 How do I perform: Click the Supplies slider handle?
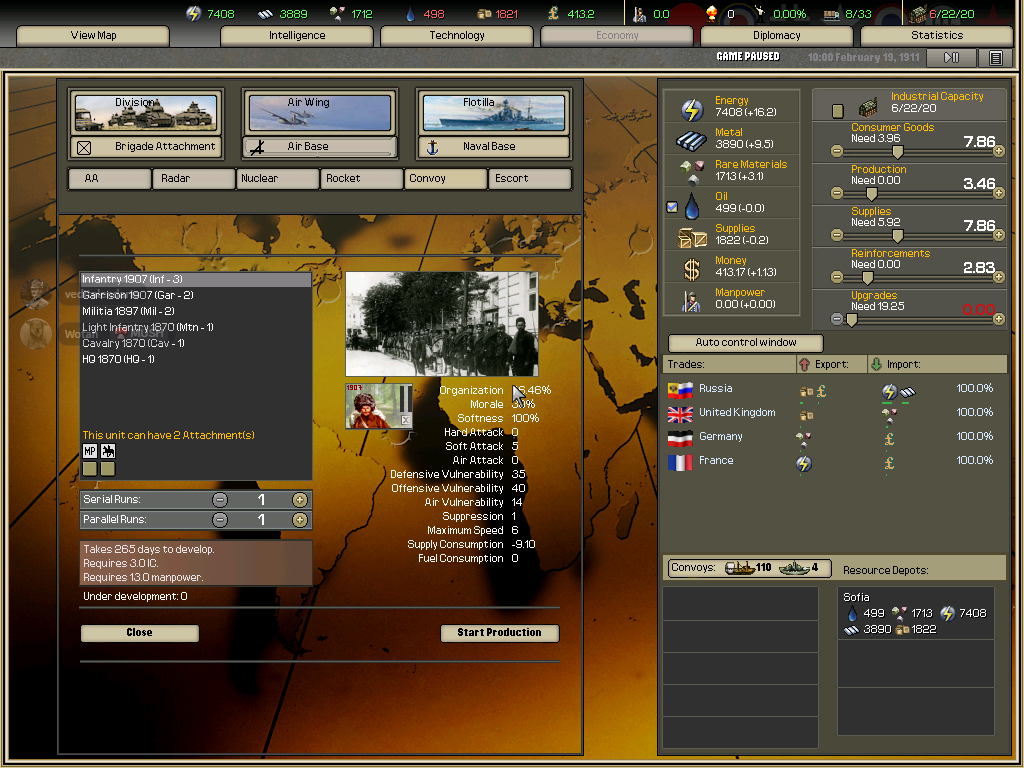click(898, 236)
